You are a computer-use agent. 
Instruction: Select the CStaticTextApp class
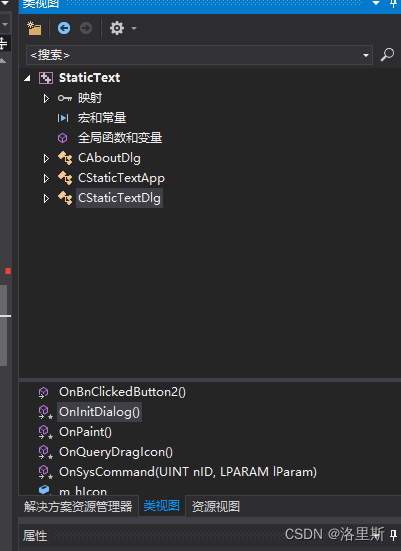(121, 178)
